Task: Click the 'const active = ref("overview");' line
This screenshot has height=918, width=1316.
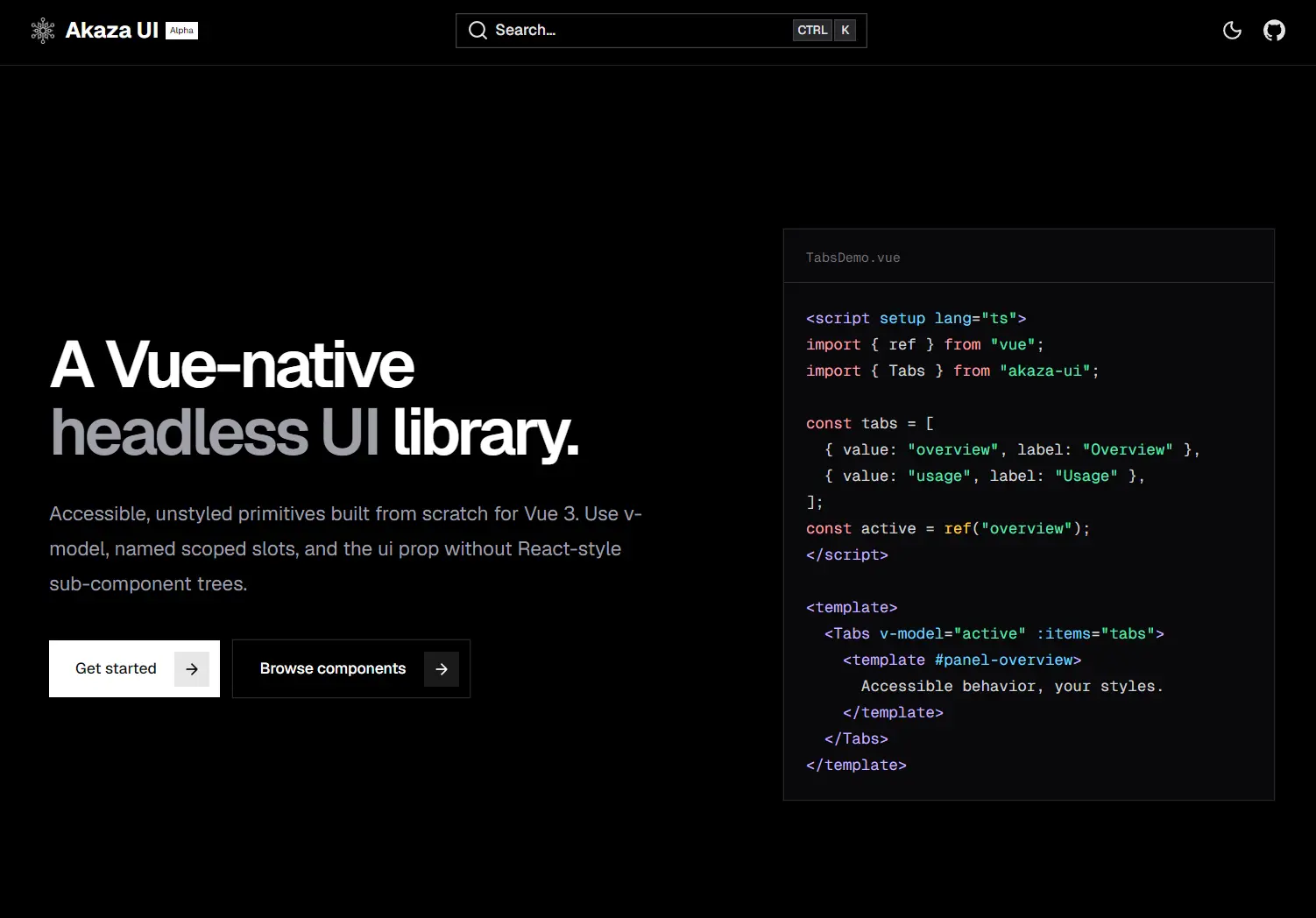Action: [948, 529]
